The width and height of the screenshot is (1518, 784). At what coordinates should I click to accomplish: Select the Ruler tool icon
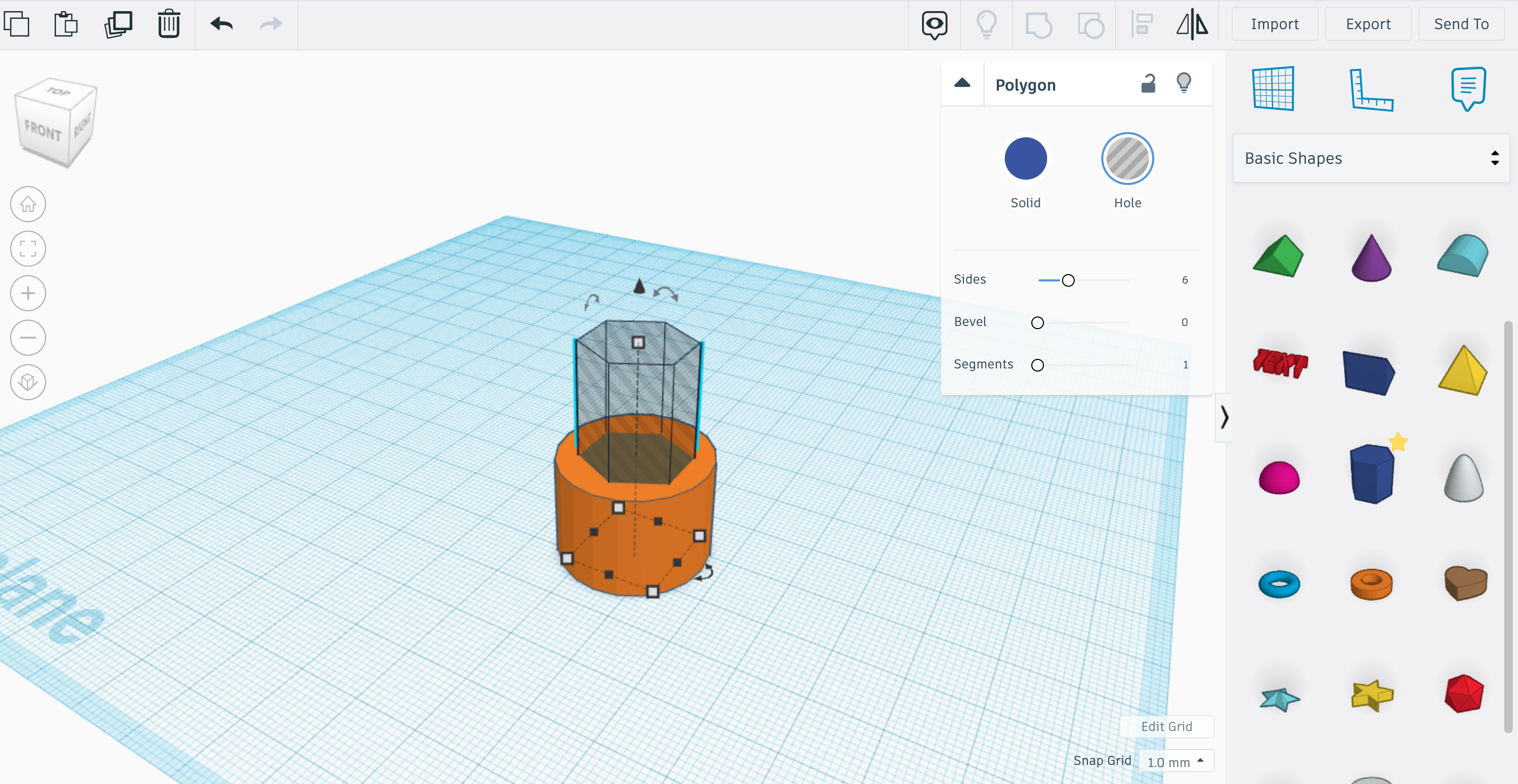[1371, 89]
